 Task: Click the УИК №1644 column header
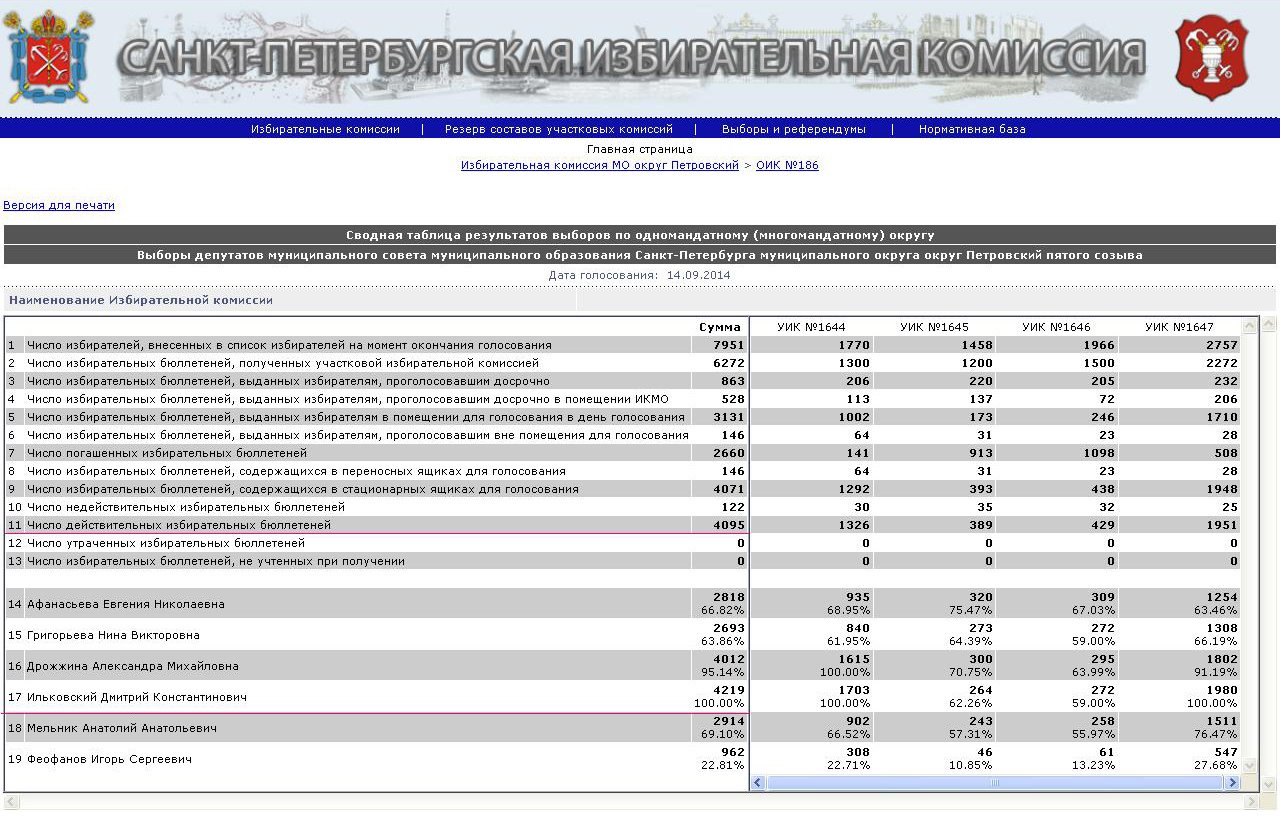[x=810, y=327]
